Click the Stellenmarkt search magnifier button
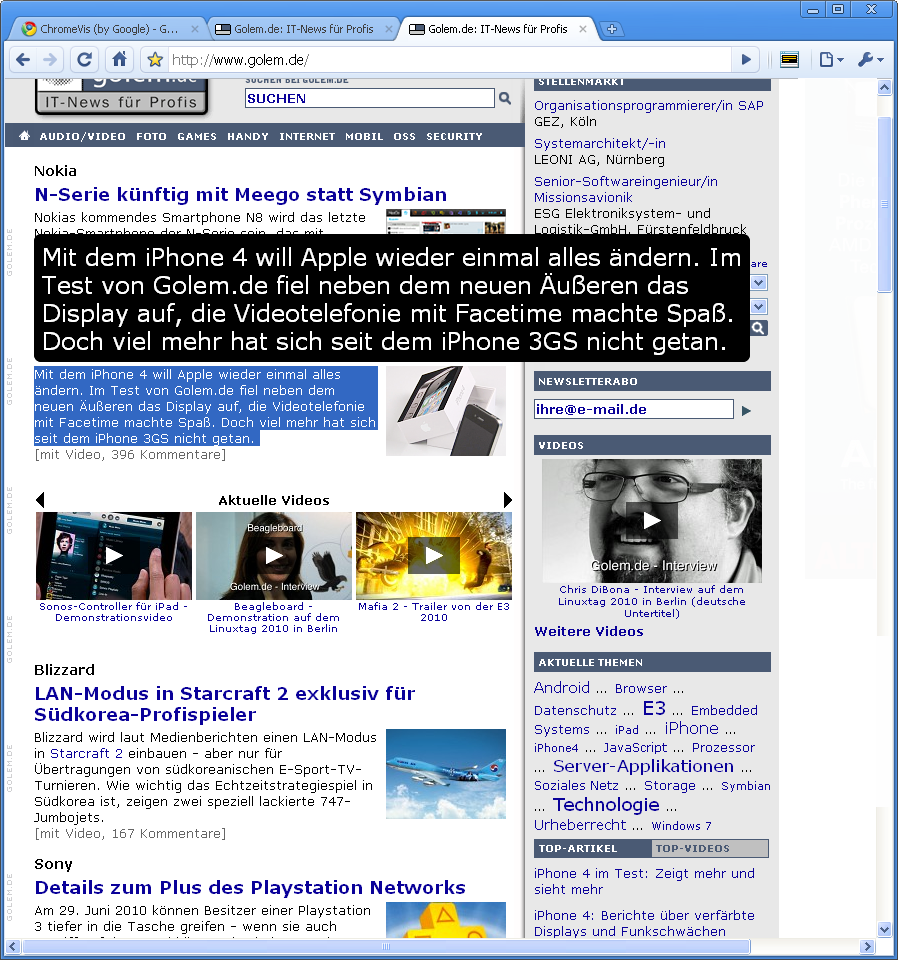Image resolution: width=898 pixels, height=960 pixels. click(x=758, y=329)
